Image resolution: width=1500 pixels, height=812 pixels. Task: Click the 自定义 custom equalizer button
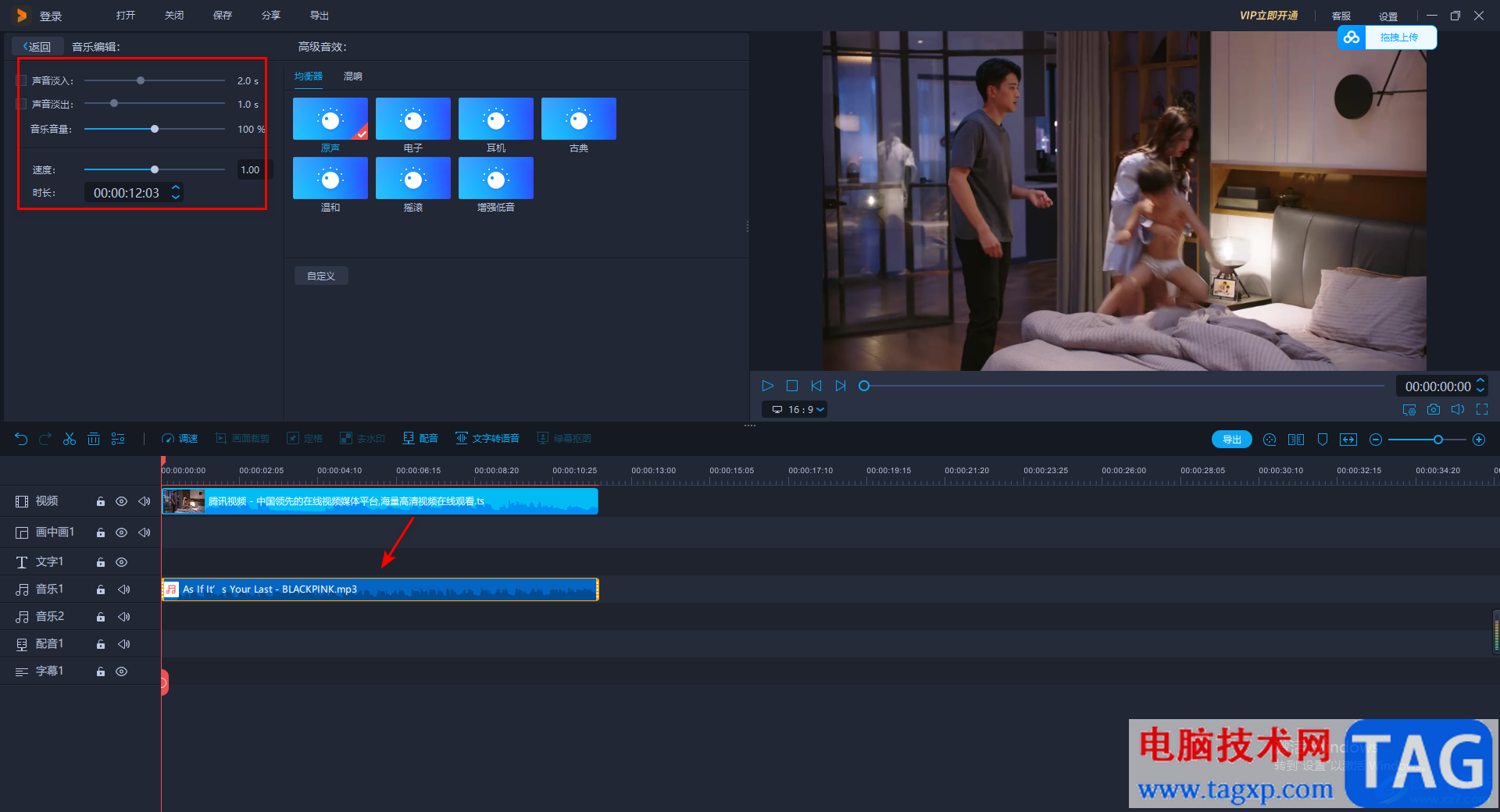point(321,276)
